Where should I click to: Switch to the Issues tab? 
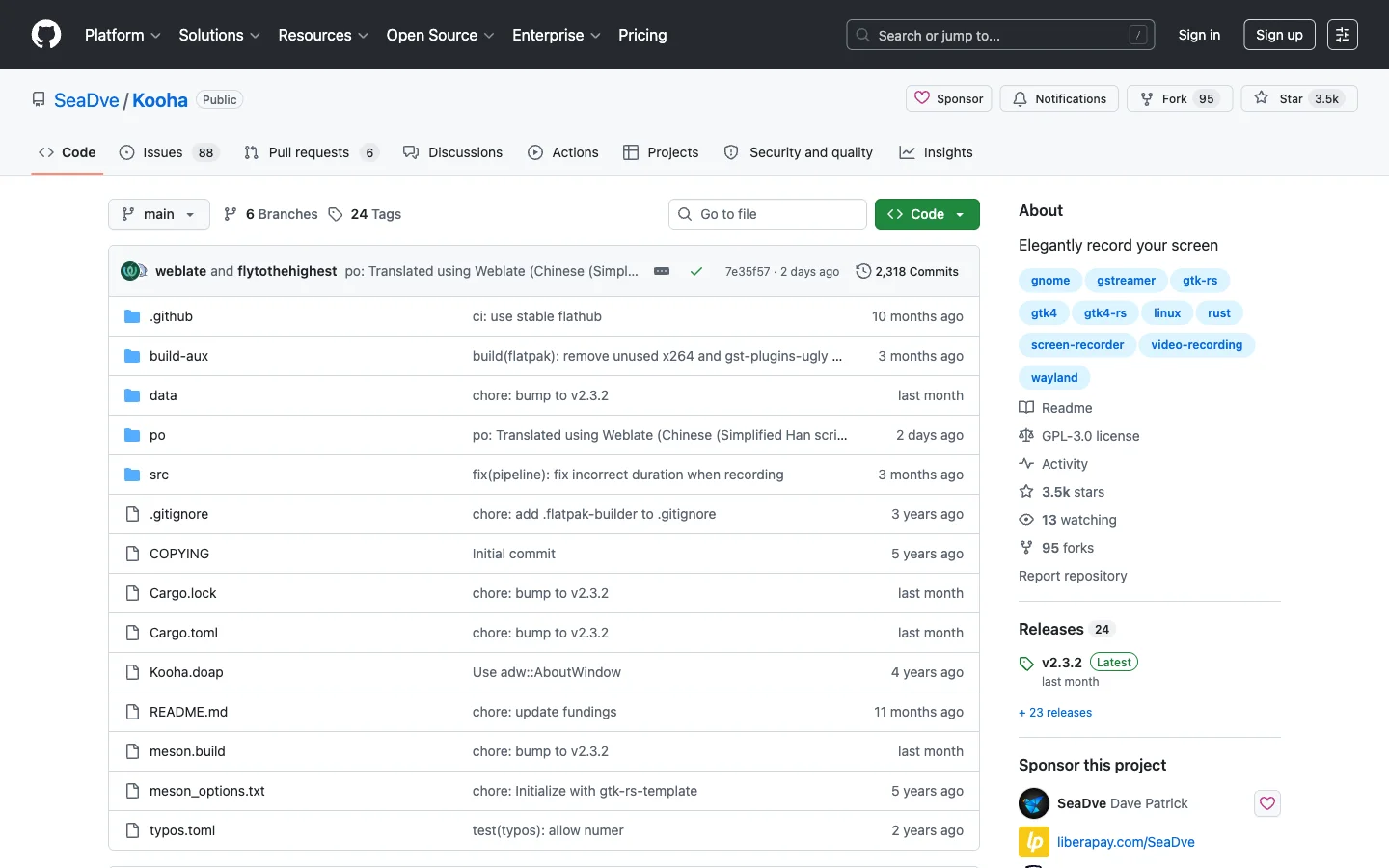[x=170, y=152]
